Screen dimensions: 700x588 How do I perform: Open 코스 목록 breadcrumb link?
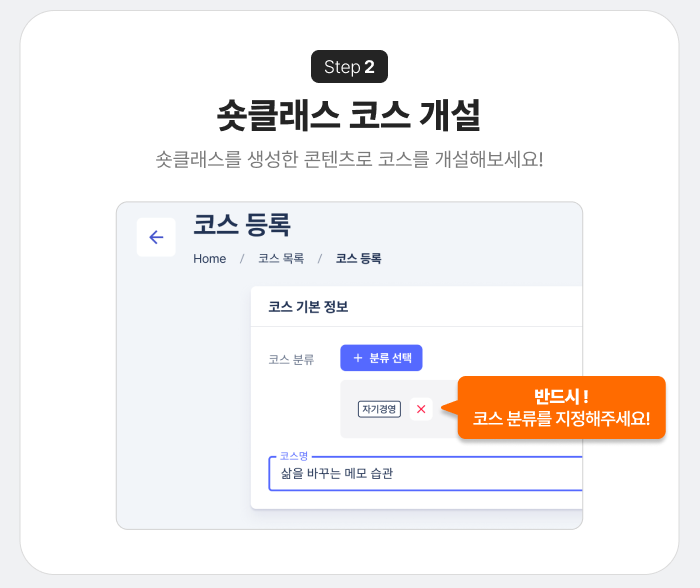point(281,259)
